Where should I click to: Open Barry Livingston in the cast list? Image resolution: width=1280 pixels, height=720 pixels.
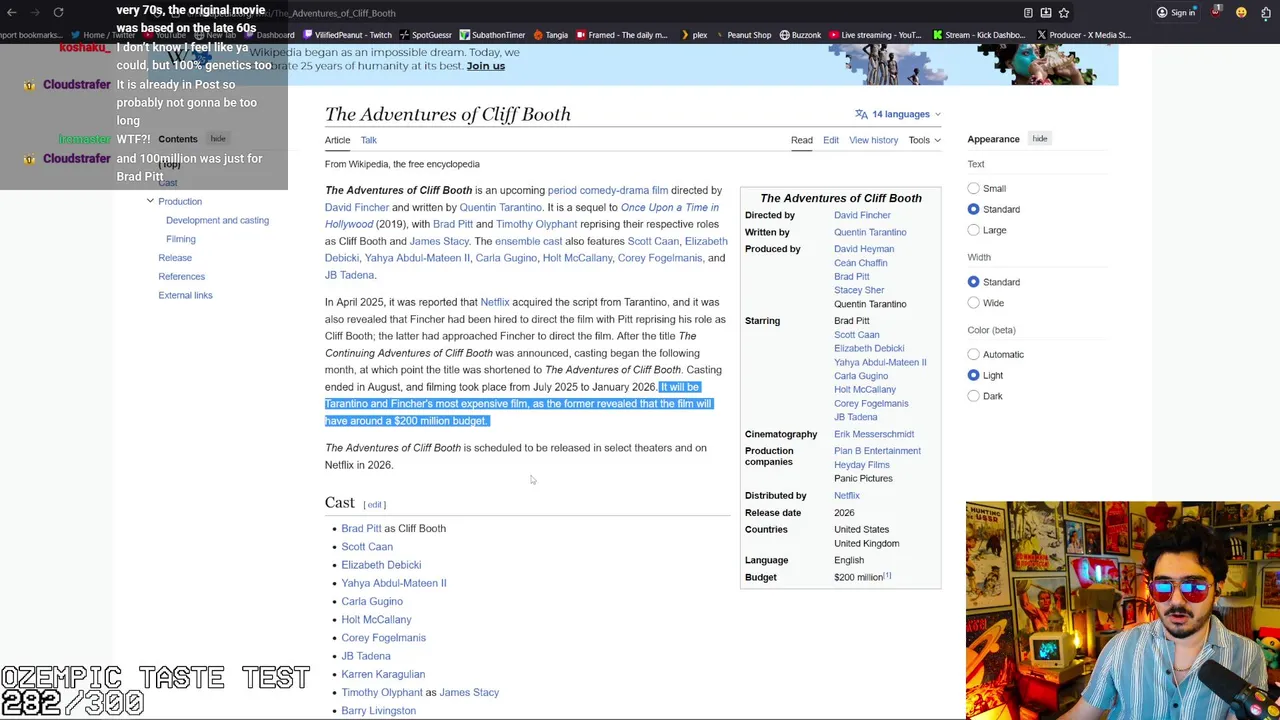[378, 711]
